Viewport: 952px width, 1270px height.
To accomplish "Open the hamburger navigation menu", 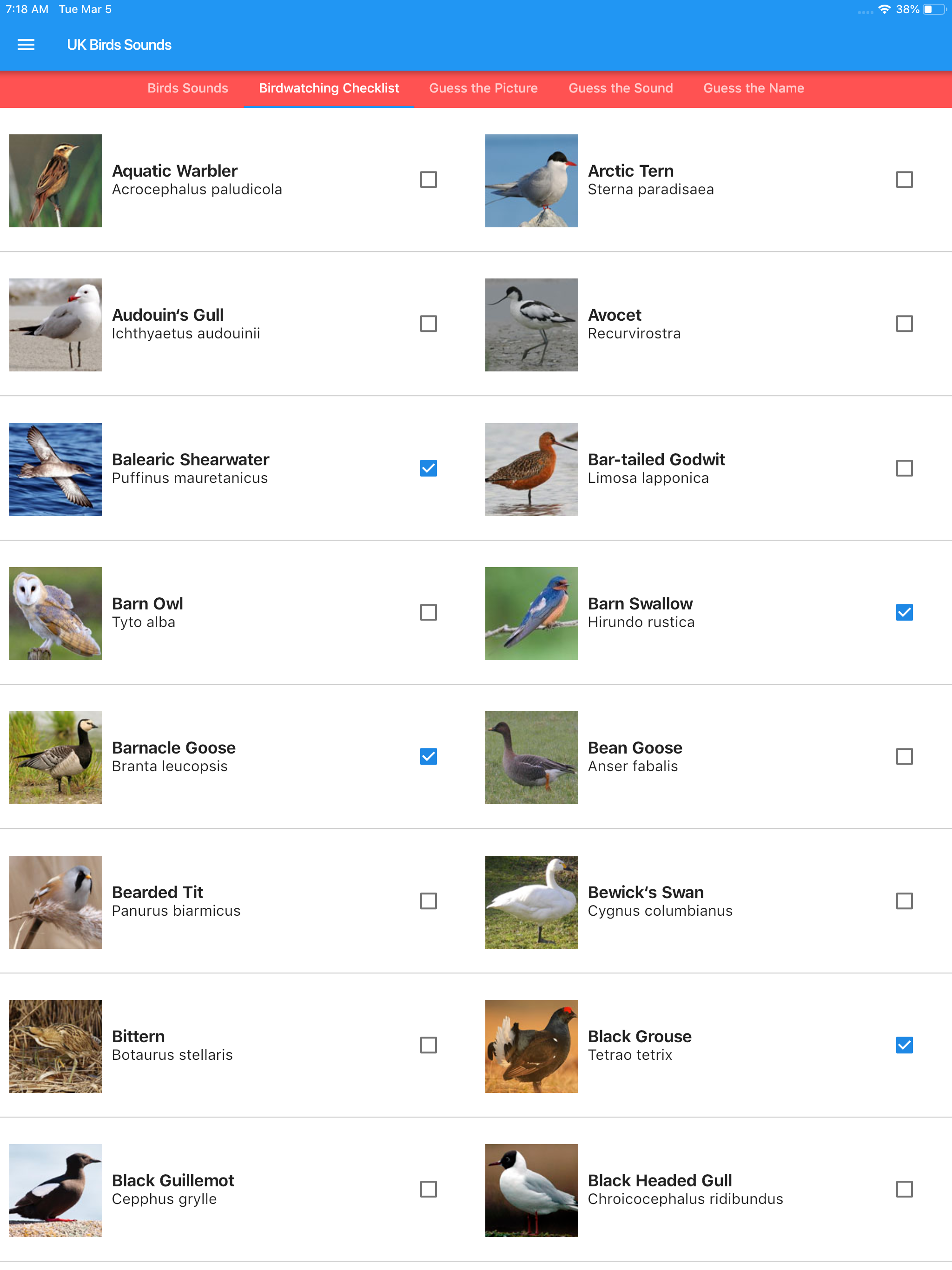I will coord(26,45).
